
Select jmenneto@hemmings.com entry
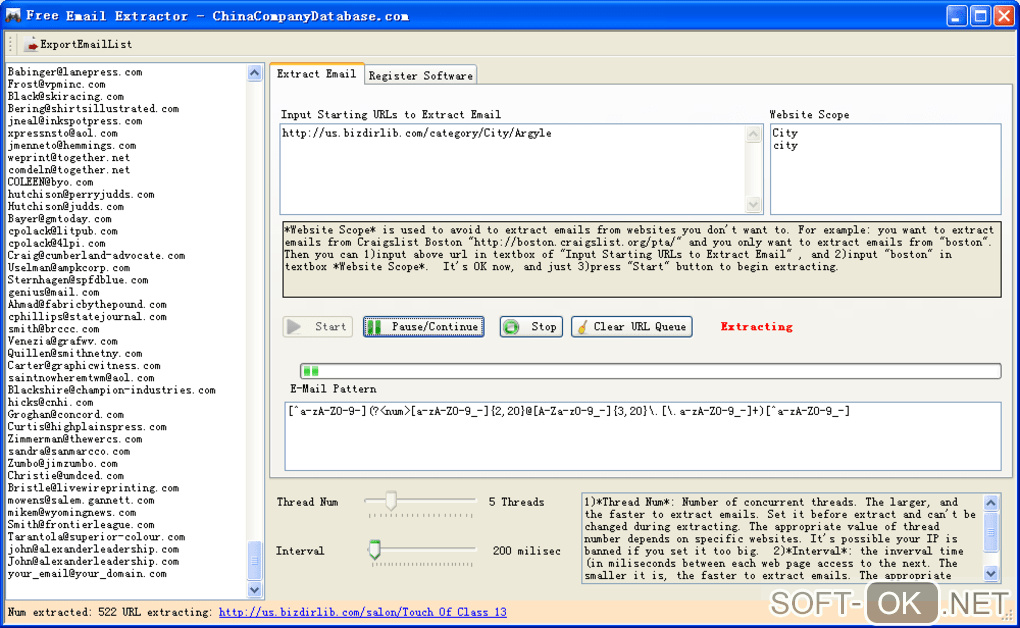tap(72, 146)
